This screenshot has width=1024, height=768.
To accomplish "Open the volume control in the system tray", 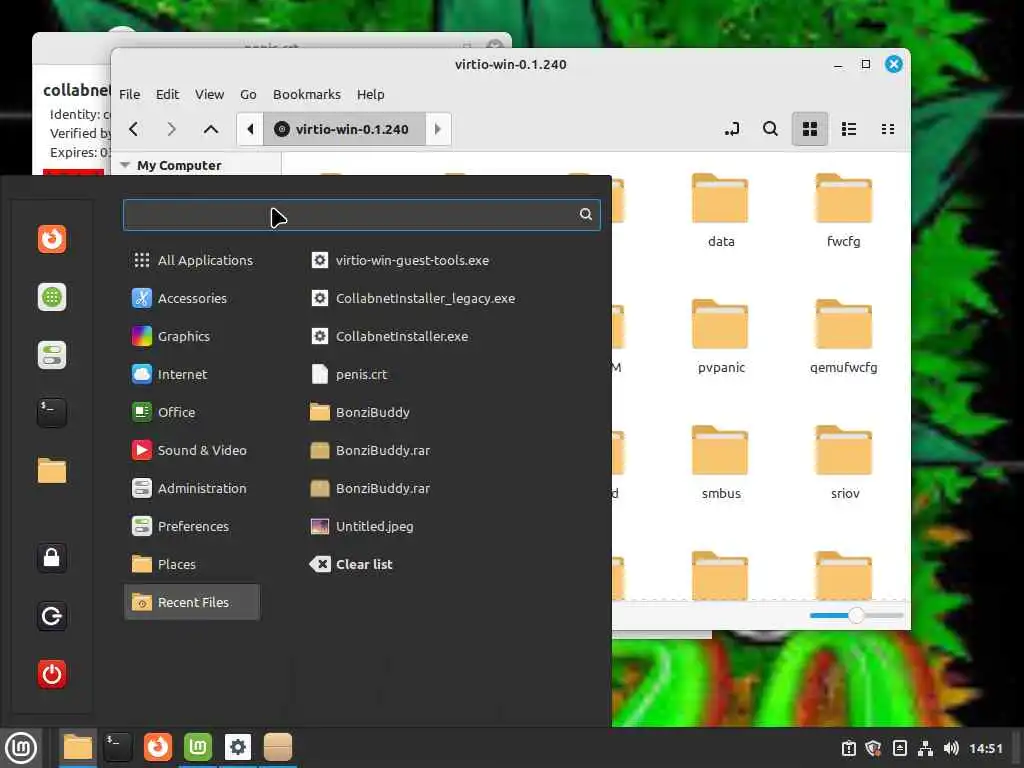I will tap(951, 748).
